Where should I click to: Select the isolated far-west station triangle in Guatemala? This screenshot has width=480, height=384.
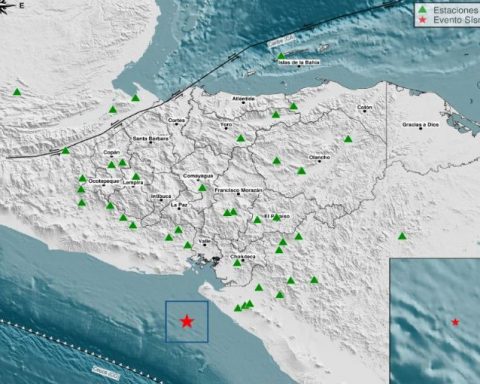point(17,92)
